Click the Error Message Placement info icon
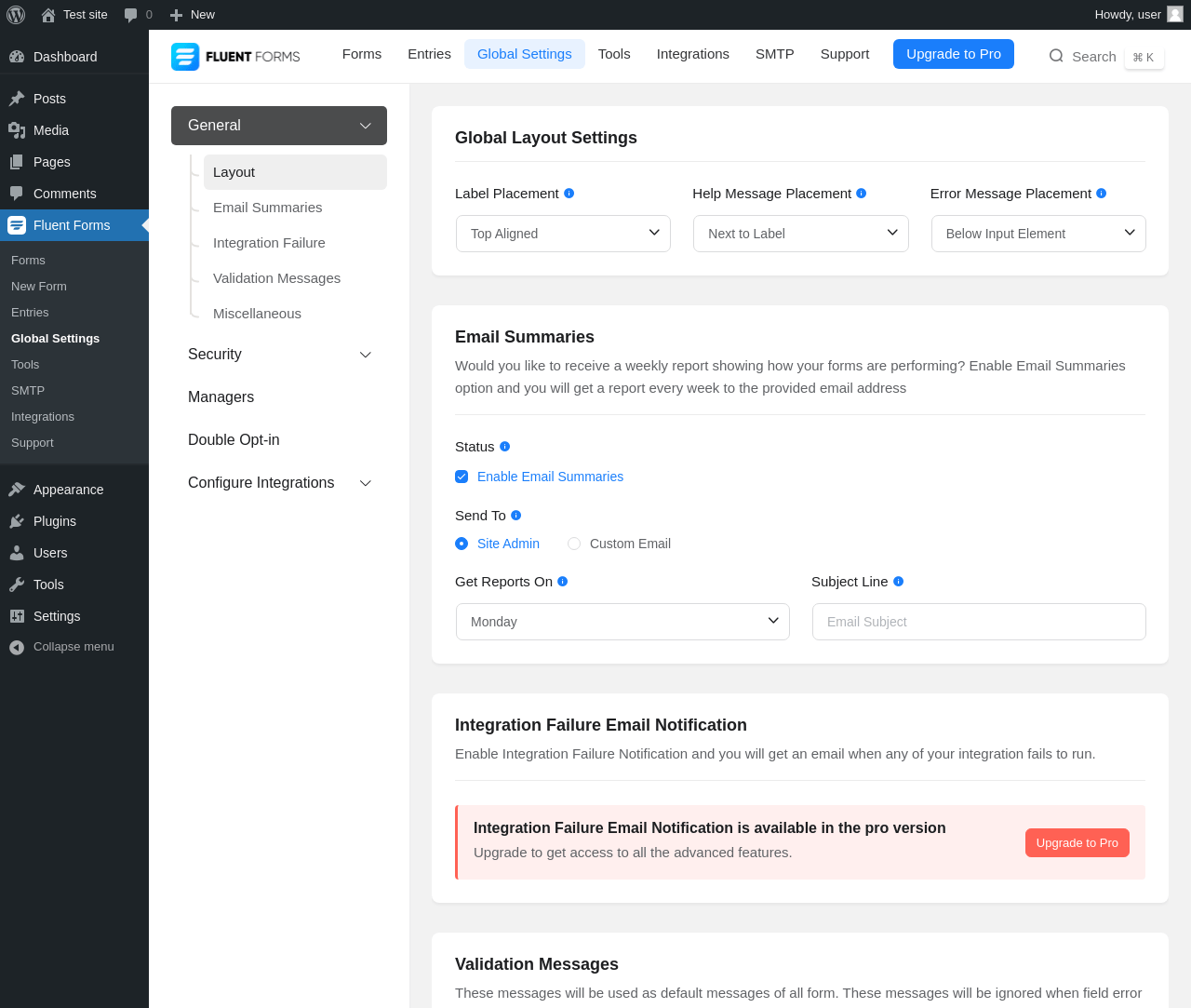The width and height of the screenshot is (1191, 1008). (1102, 194)
